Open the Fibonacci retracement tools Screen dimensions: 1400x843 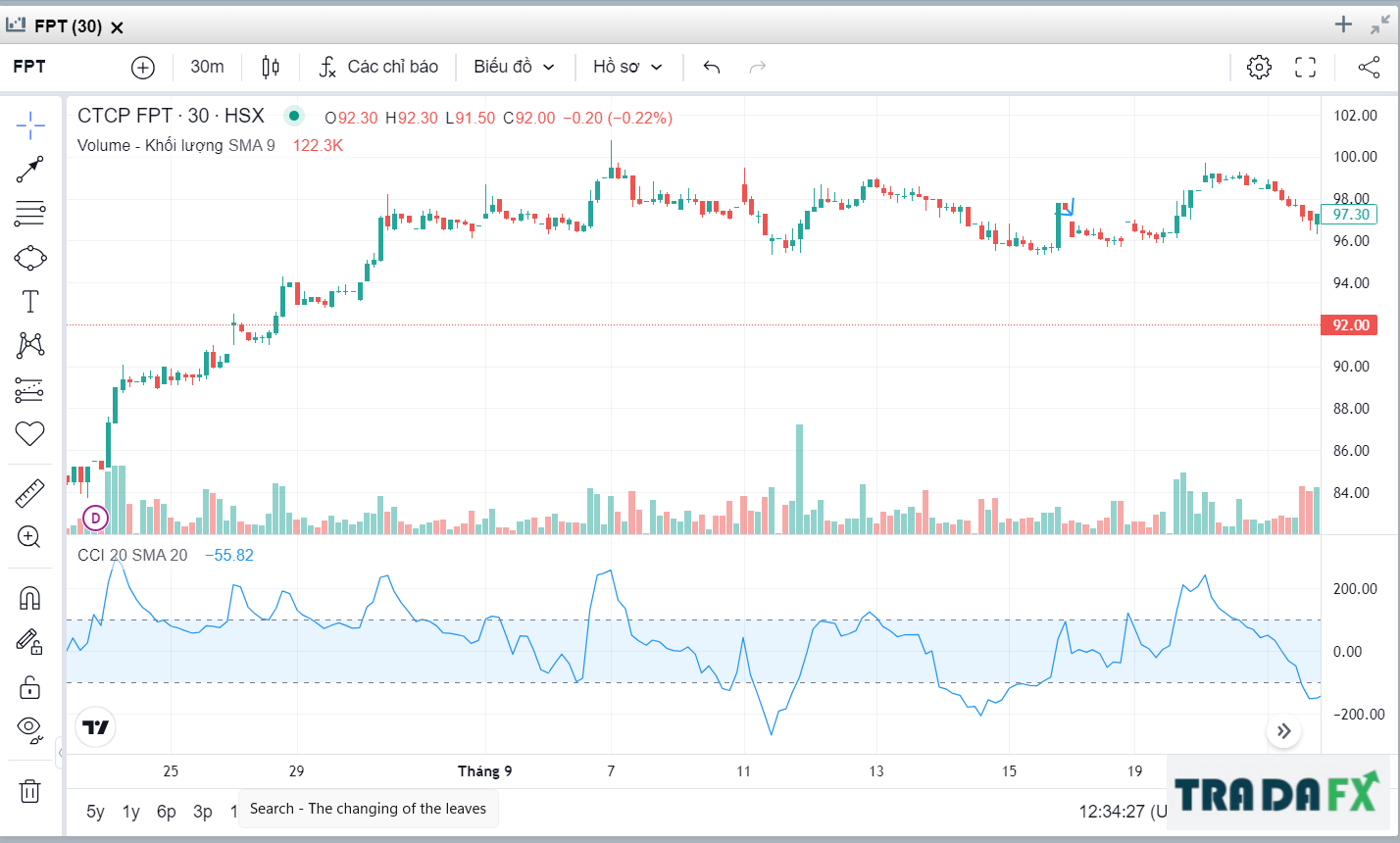[30, 213]
